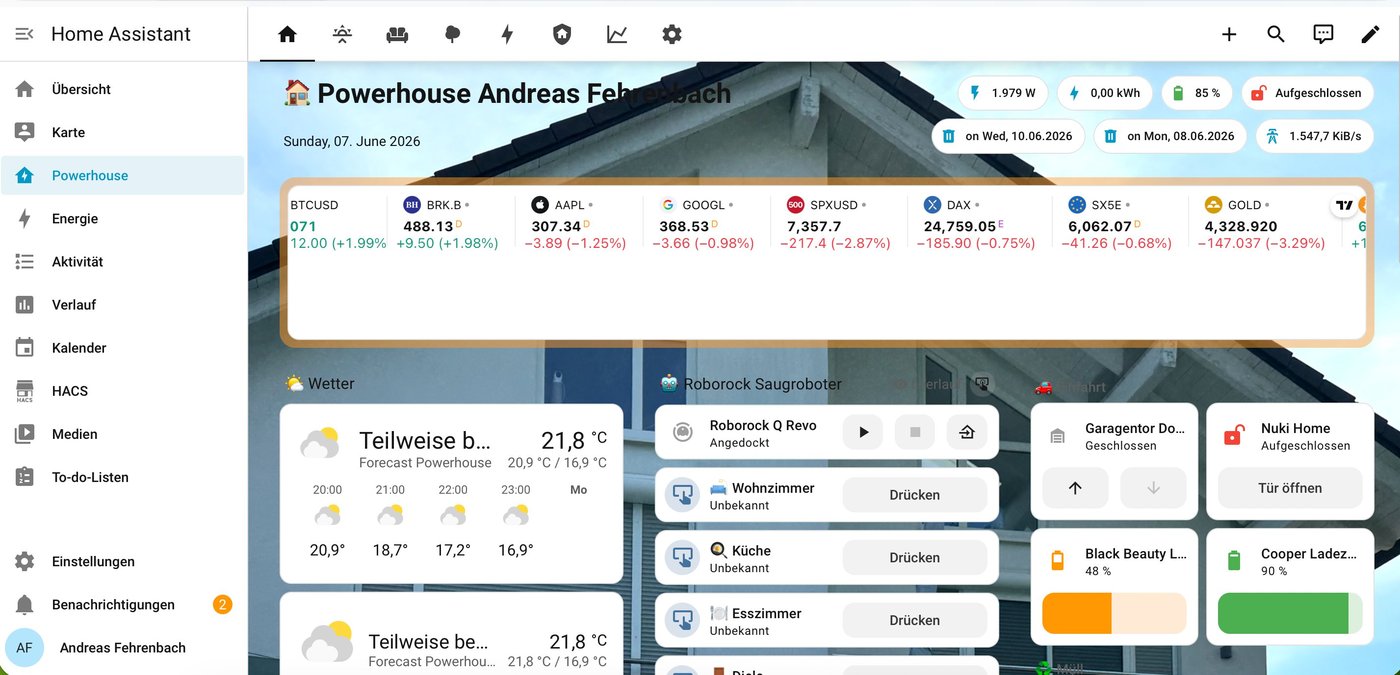The width and height of the screenshot is (1400, 675).
Task: Click Tür öffnen on Nuki Home
Action: tap(1290, 488)
